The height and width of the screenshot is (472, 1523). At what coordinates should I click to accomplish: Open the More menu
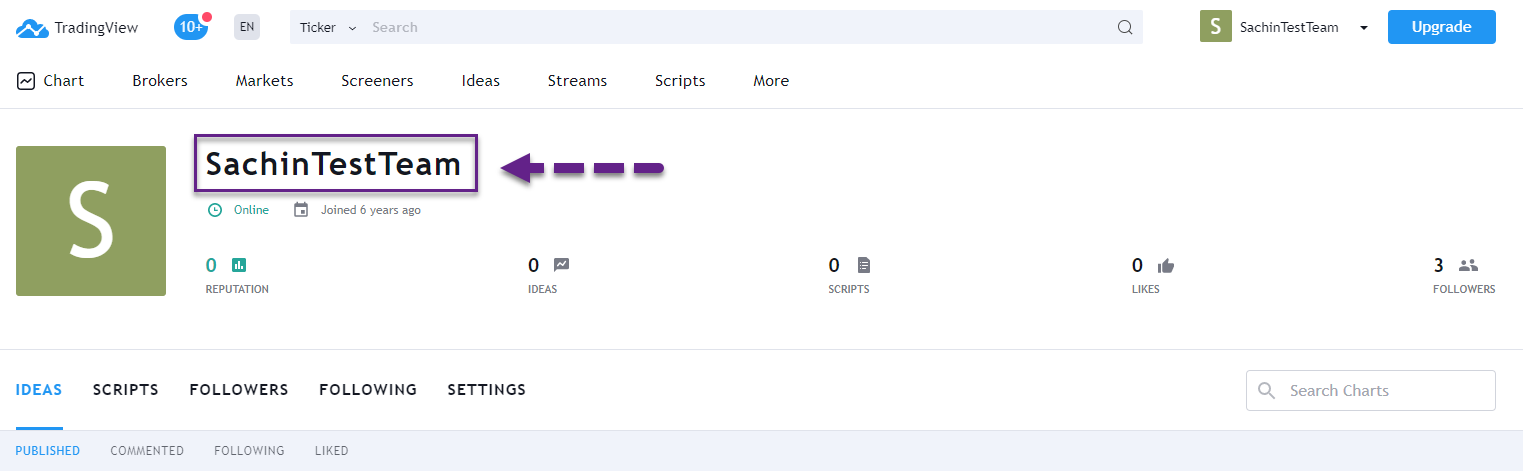771,81
